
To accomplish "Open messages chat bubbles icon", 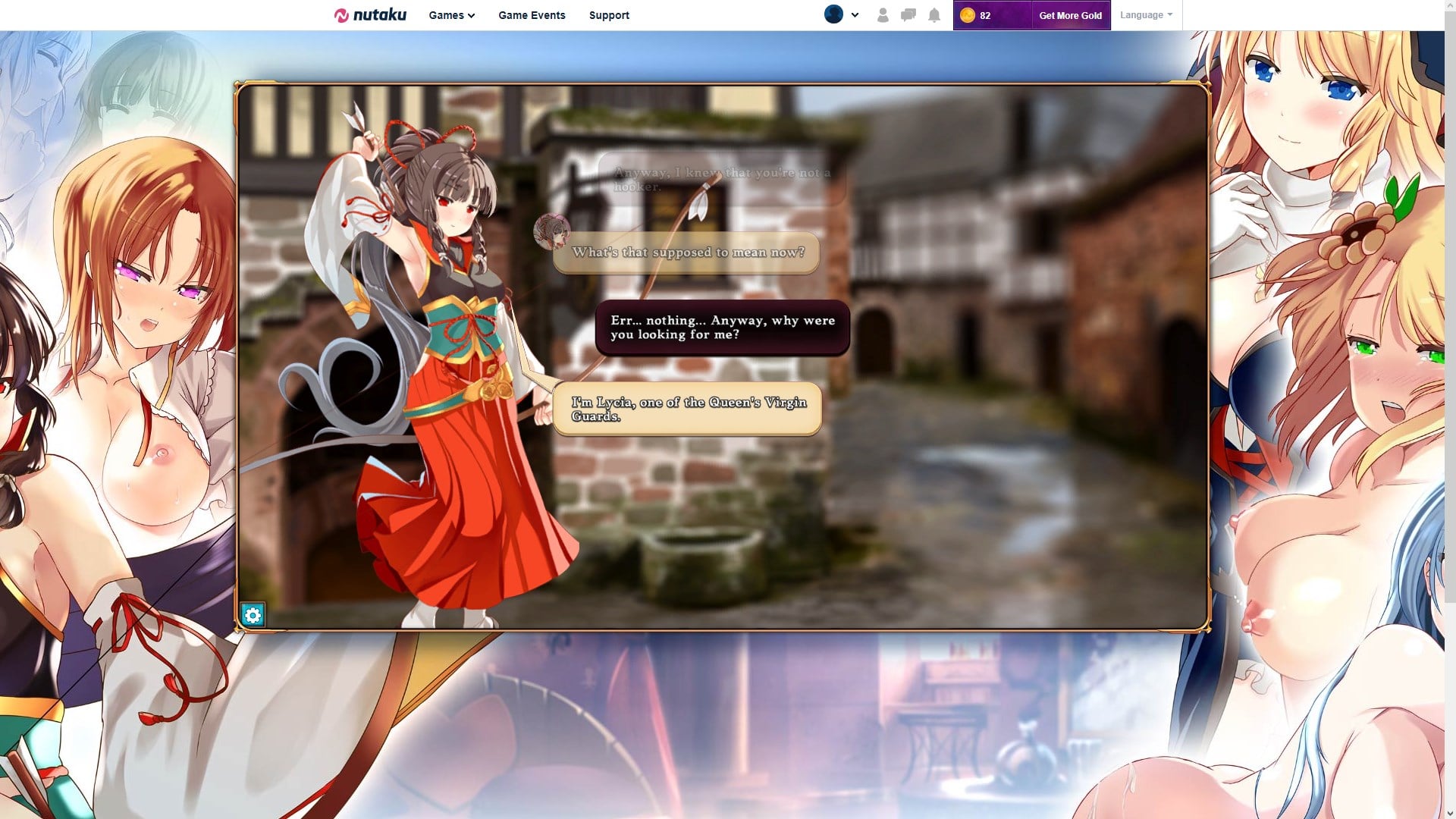I will click(x=908, y=15).
